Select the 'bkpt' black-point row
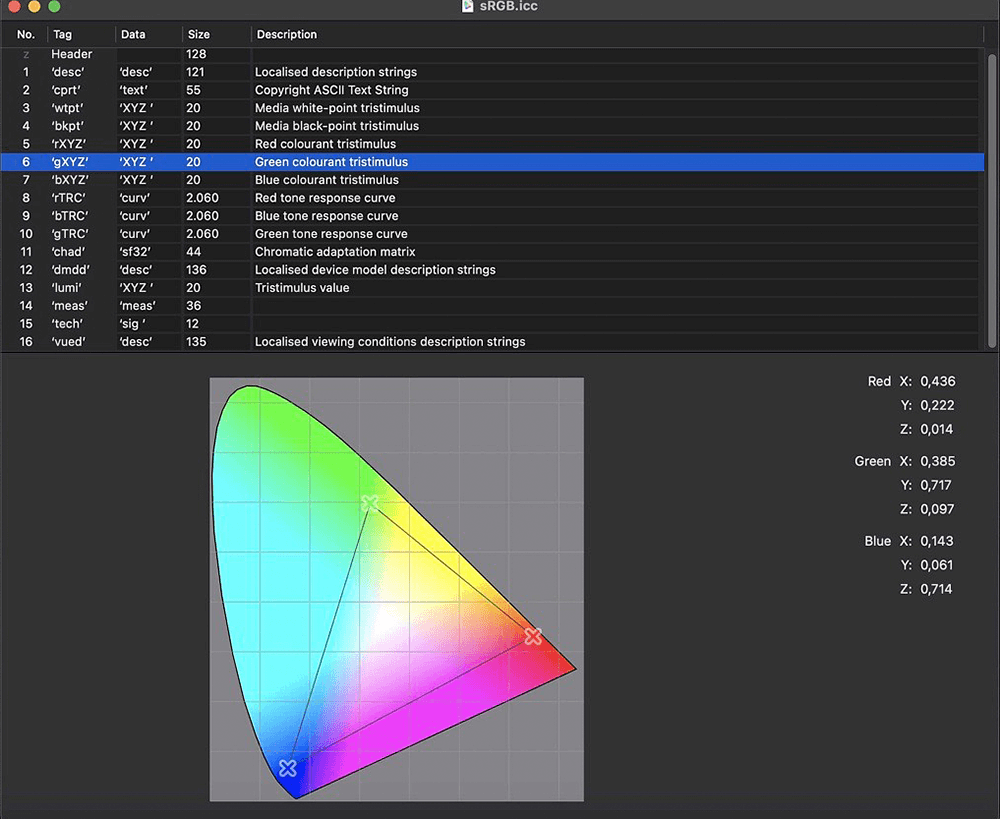The height and width of the screenshot is (819, 1000). [492, 126]
